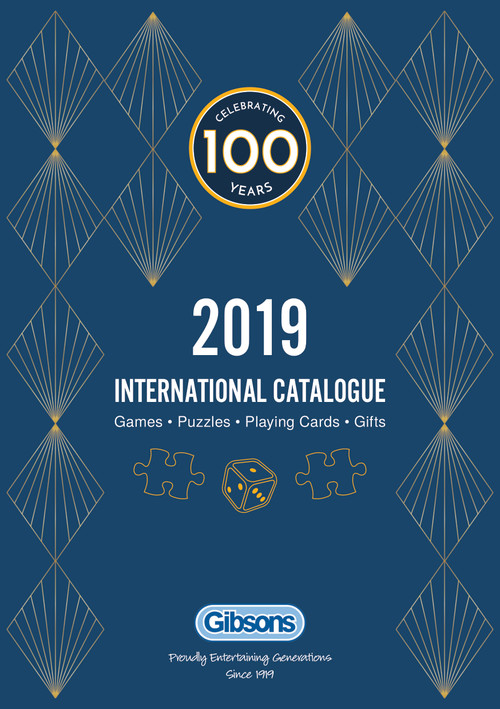Click the word Gifts
Viewport: 500px width, 709px height.
(370, 422)
